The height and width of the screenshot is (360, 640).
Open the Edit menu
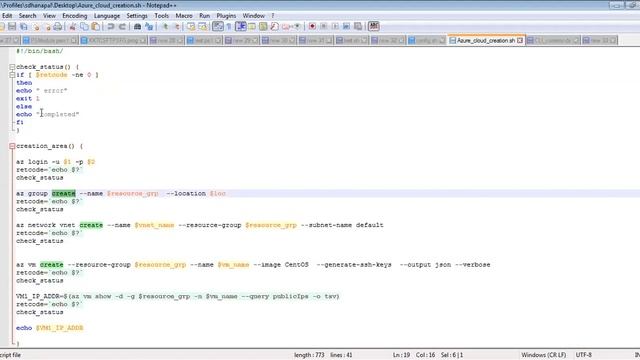tap(7, 16)
